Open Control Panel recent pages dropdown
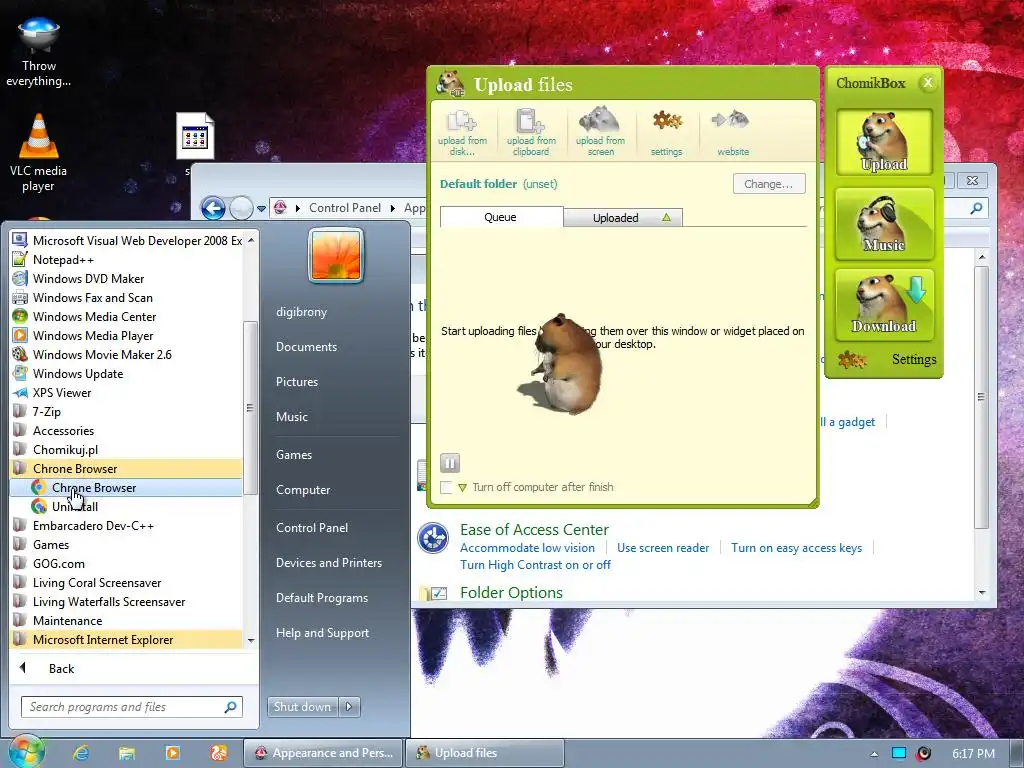The image size is (1024, 768). point(261,209)
